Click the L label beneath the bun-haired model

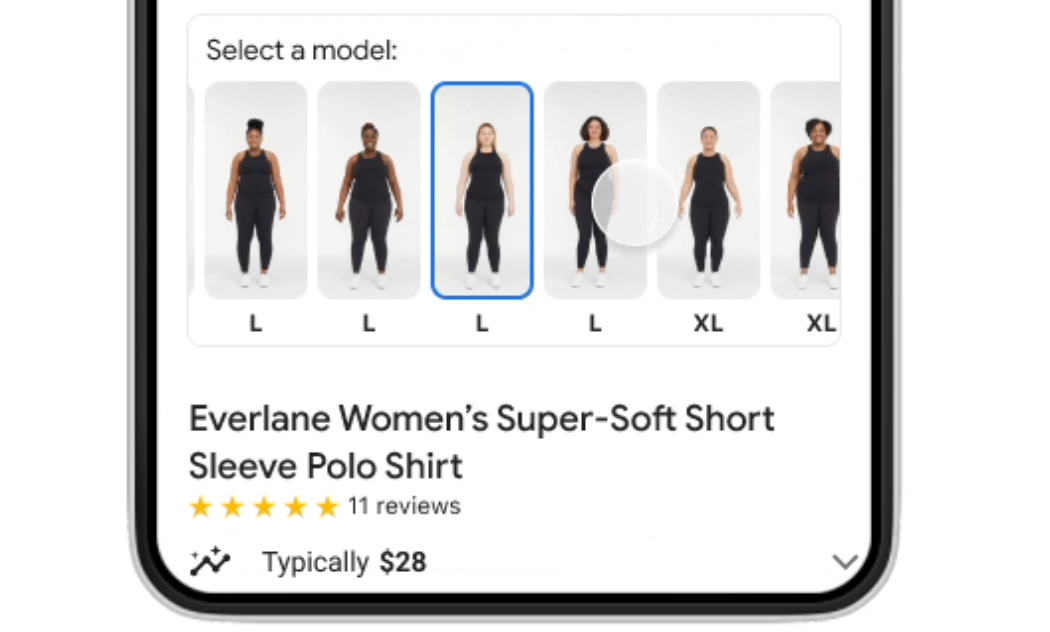[256, 323]
